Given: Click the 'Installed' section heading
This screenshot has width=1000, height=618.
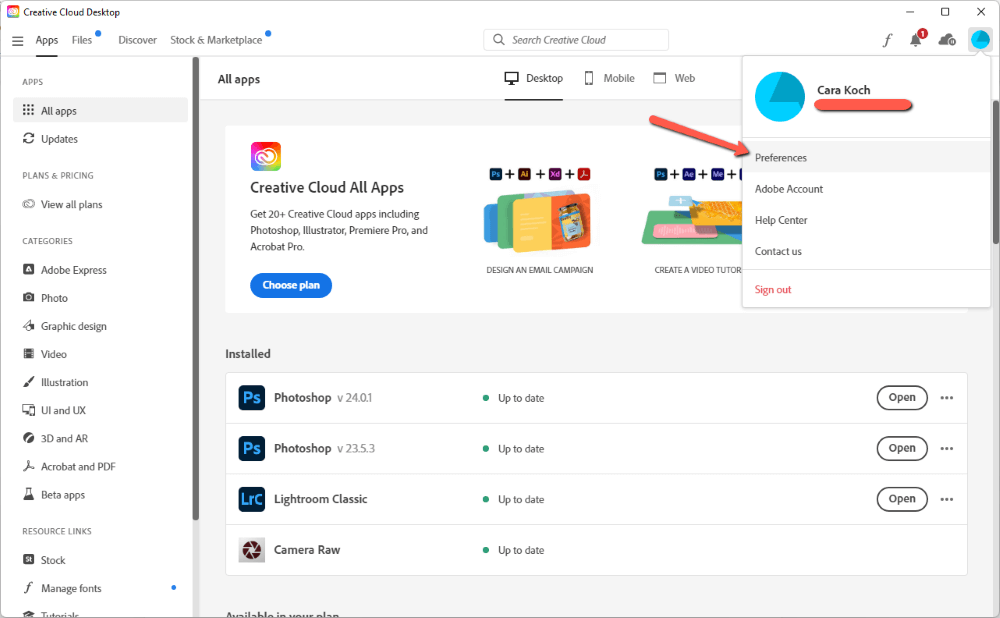Looking at the screenshot, I should (x=247, y=353).
